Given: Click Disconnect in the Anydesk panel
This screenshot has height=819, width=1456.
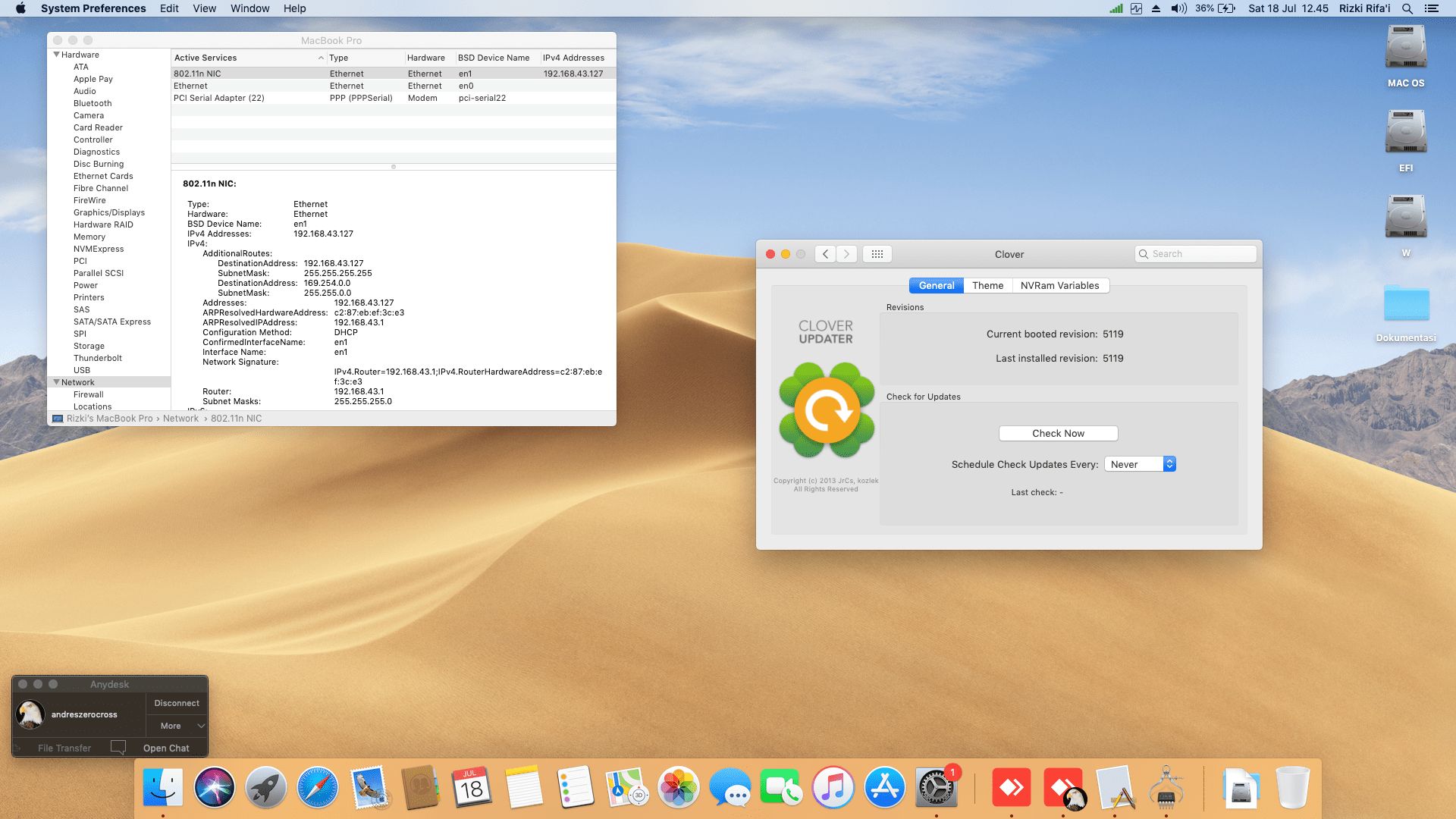Looking at the screenshot, I should point(177,703).
